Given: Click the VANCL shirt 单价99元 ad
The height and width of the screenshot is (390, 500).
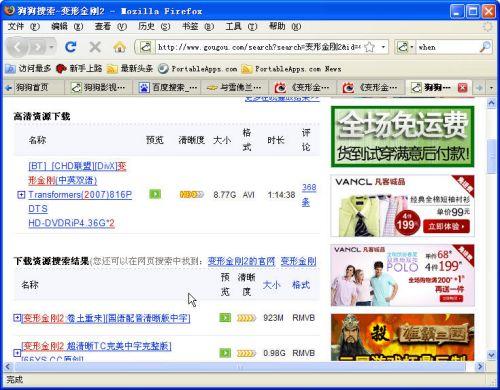Looking at the screenshot, I should (402, 206).
